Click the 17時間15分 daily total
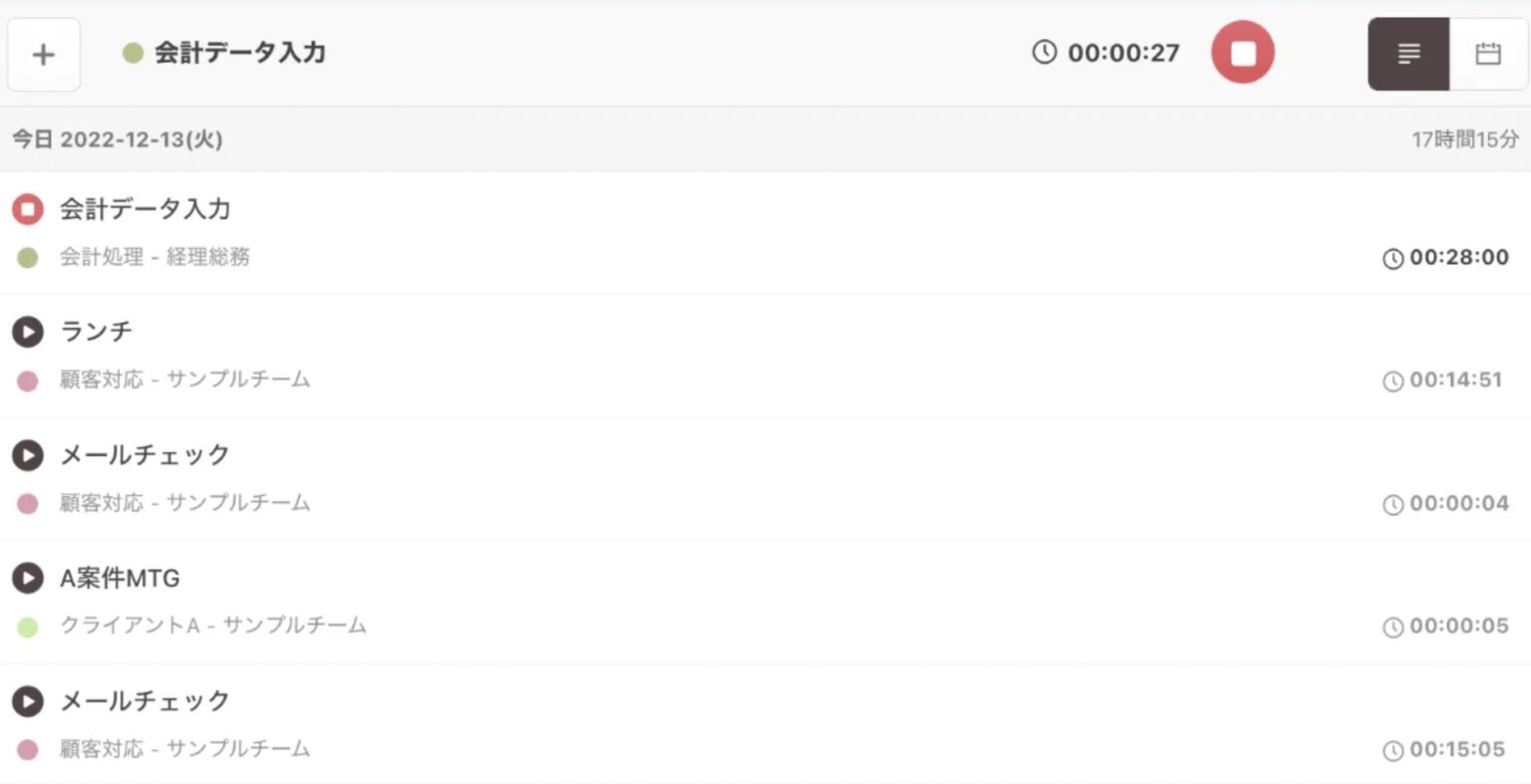This screenshot has width=1531, height=784. 1464,139
